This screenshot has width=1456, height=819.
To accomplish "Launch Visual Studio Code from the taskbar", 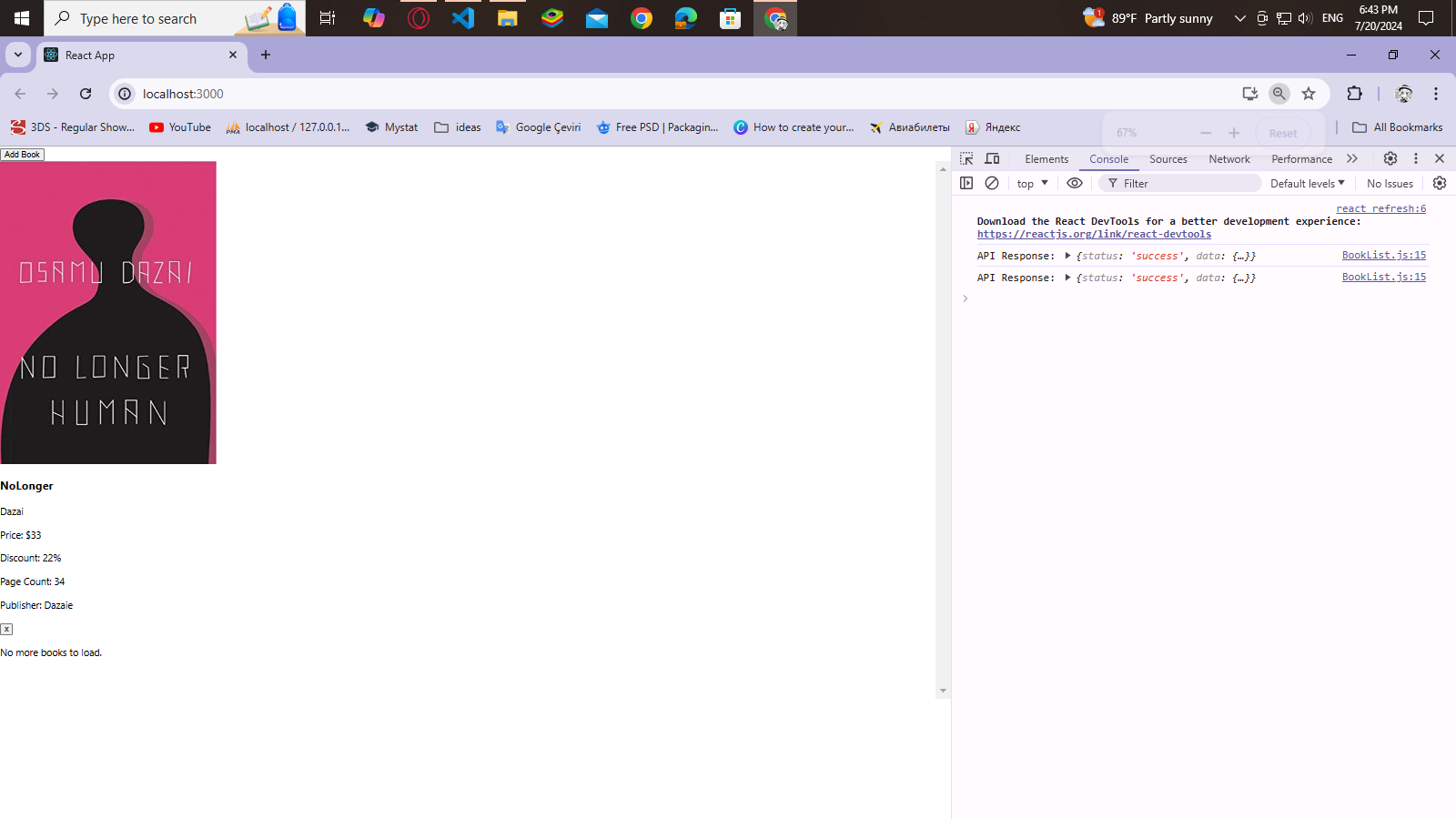I will (x=462, y=18).
